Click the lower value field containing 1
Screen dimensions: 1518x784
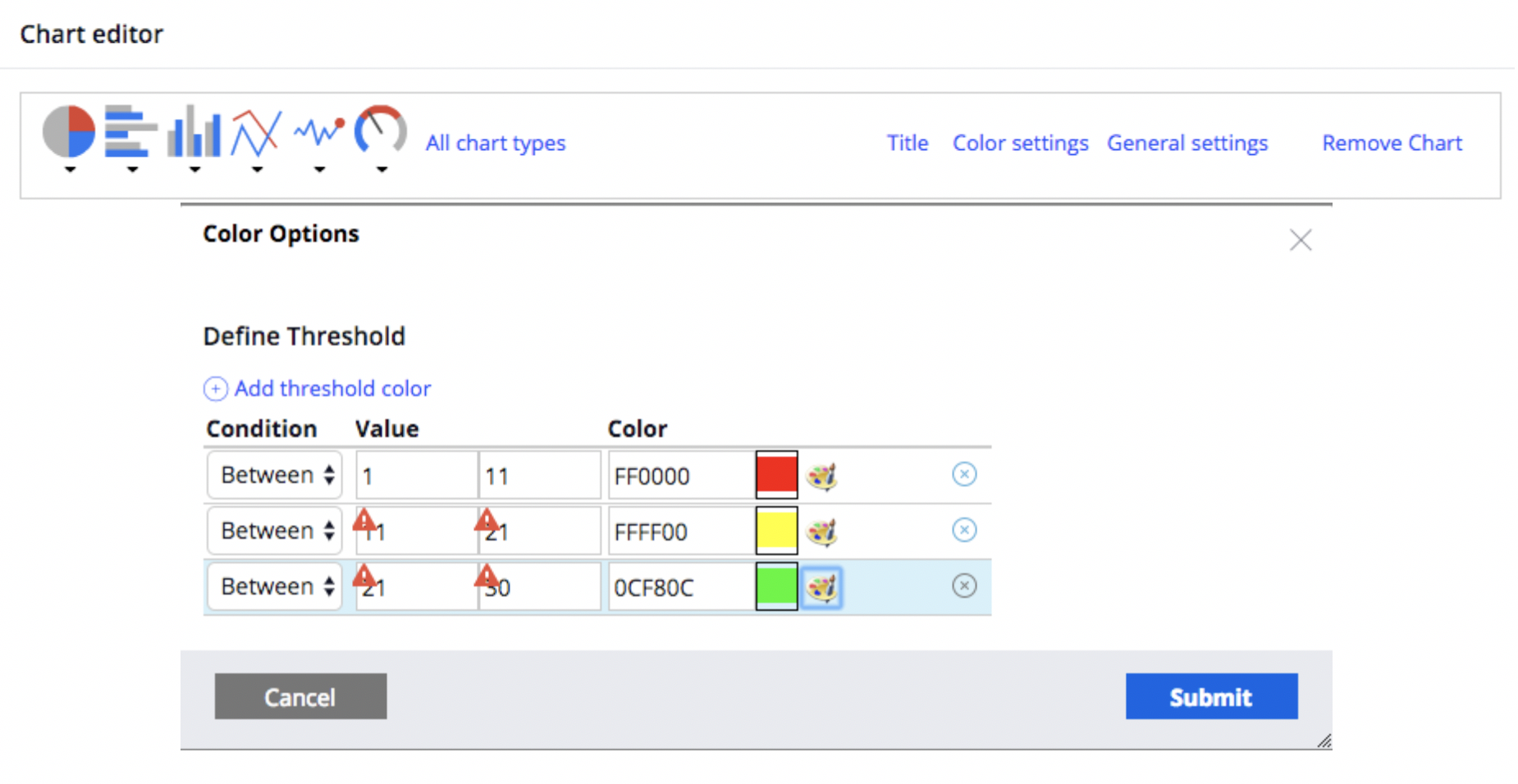point(417,475)
